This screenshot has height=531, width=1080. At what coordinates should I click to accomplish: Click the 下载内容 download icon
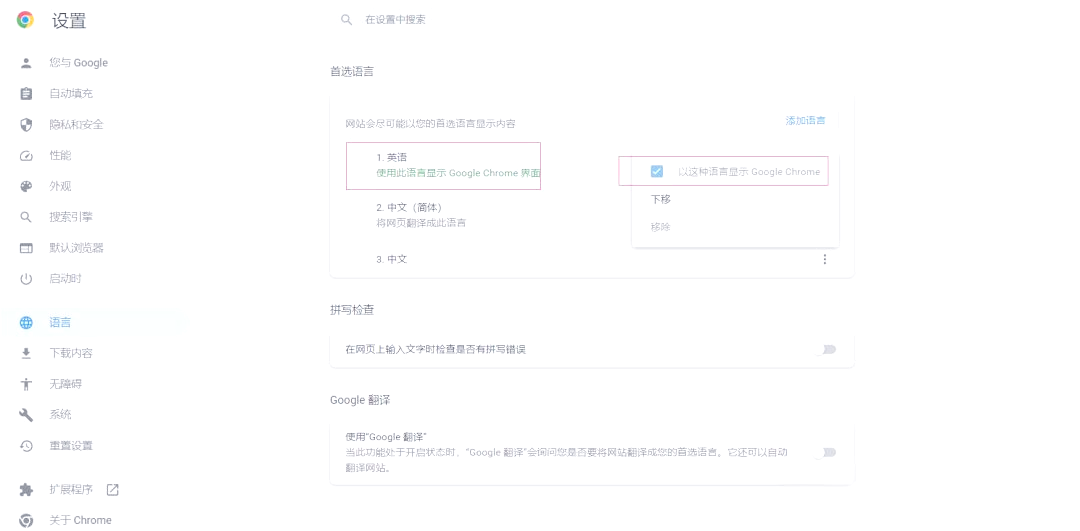27,353
